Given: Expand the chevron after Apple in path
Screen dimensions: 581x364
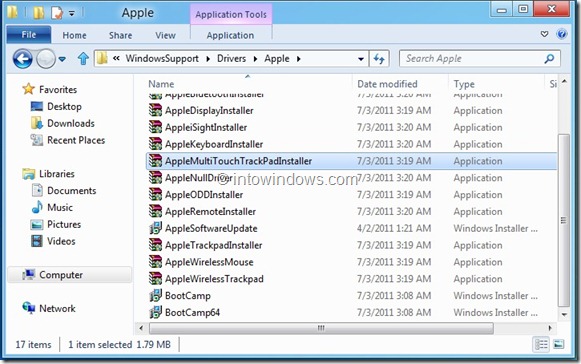Looking at the screenshot, I should (299, 59).
